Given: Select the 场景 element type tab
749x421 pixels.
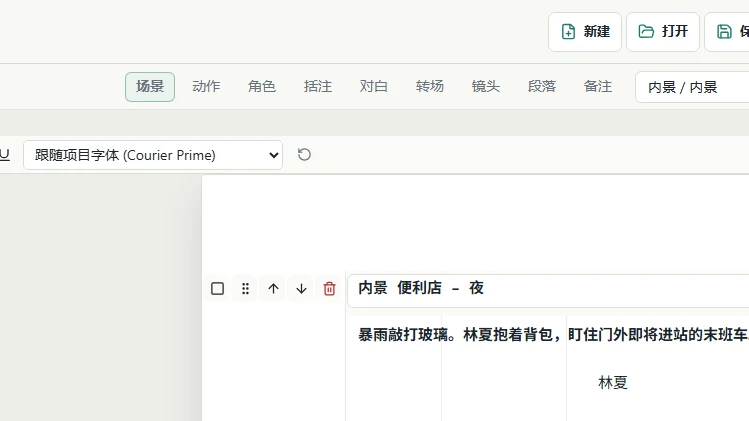Looking at the screenshot, I should coord(150,86).
